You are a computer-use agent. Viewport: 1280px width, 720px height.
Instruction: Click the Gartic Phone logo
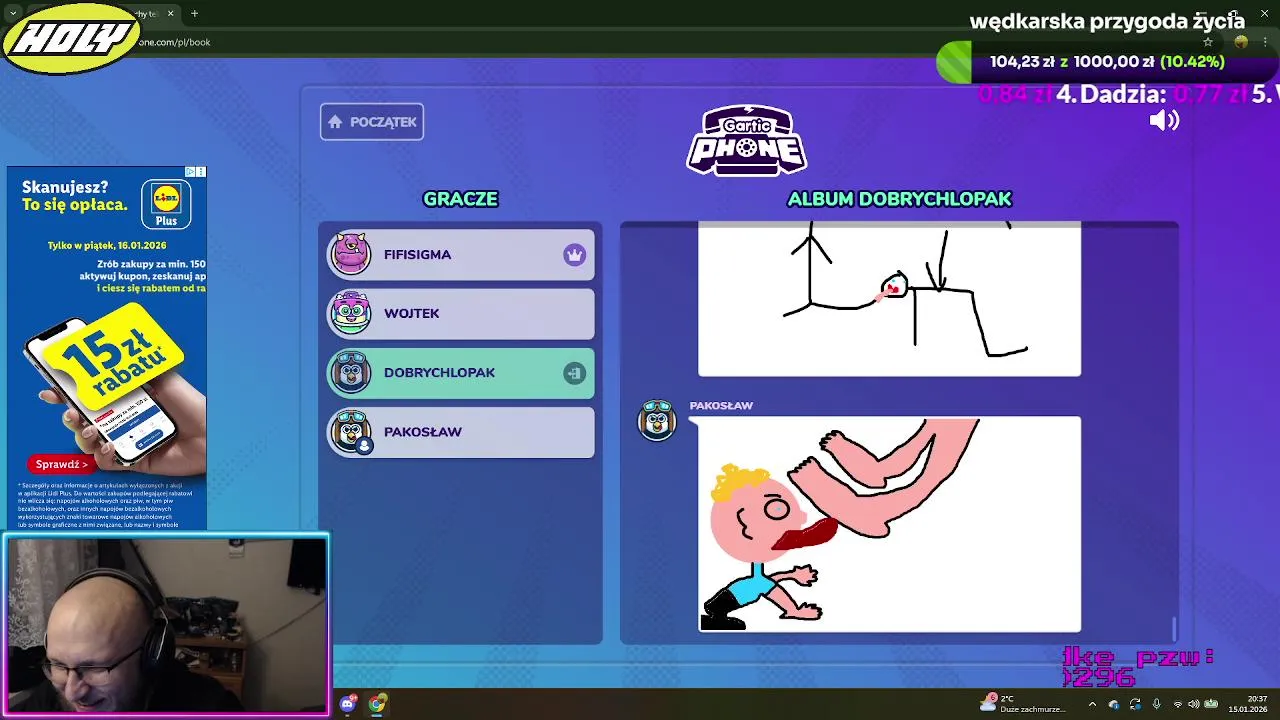746,141
